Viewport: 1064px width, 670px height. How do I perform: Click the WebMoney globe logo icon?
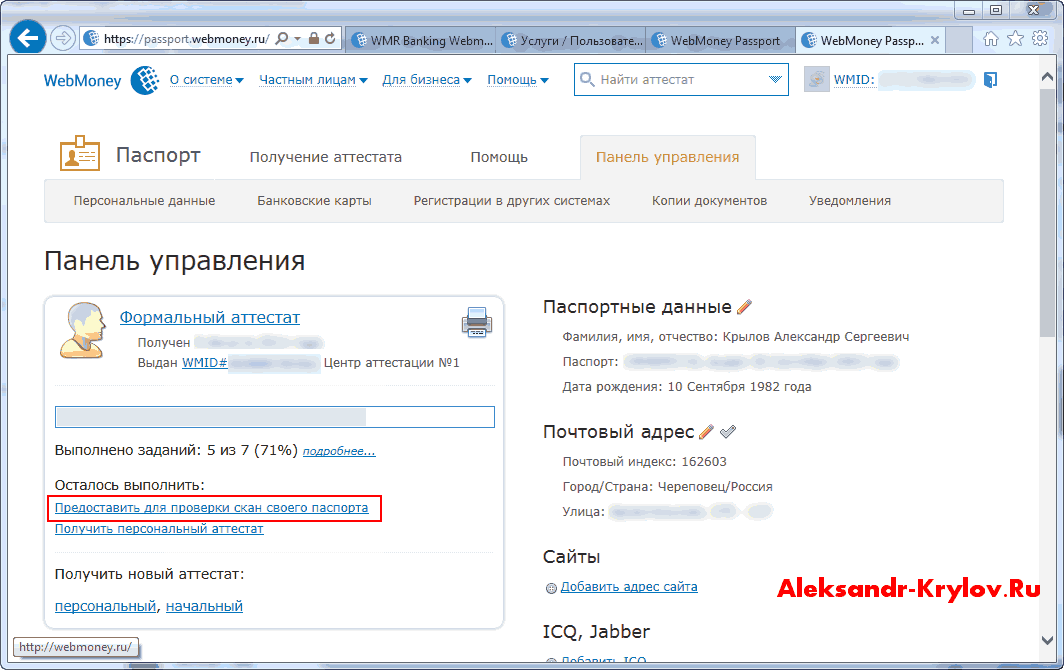point(145,80)
